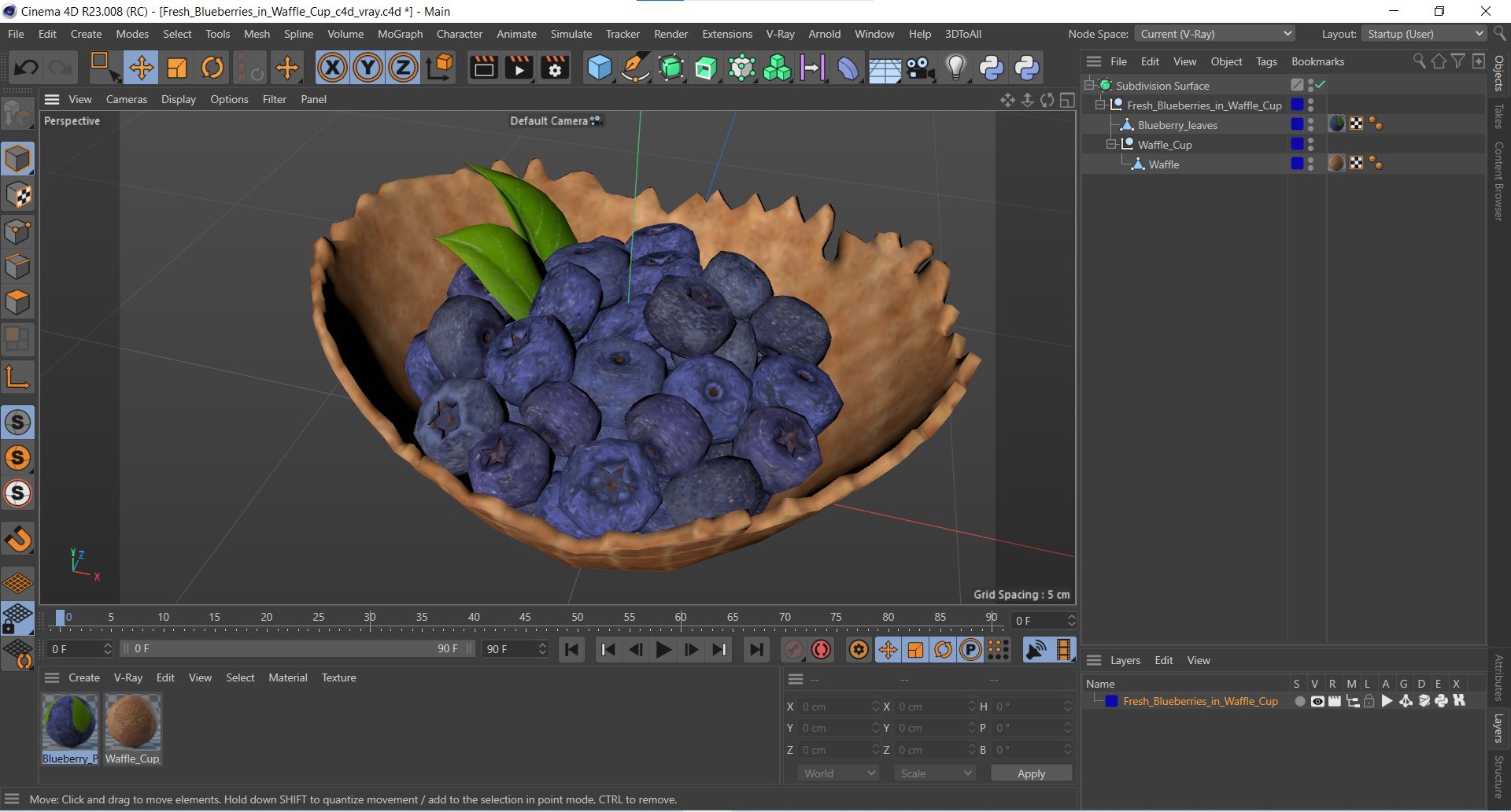Open Simulate menu

tap(571, 34)
